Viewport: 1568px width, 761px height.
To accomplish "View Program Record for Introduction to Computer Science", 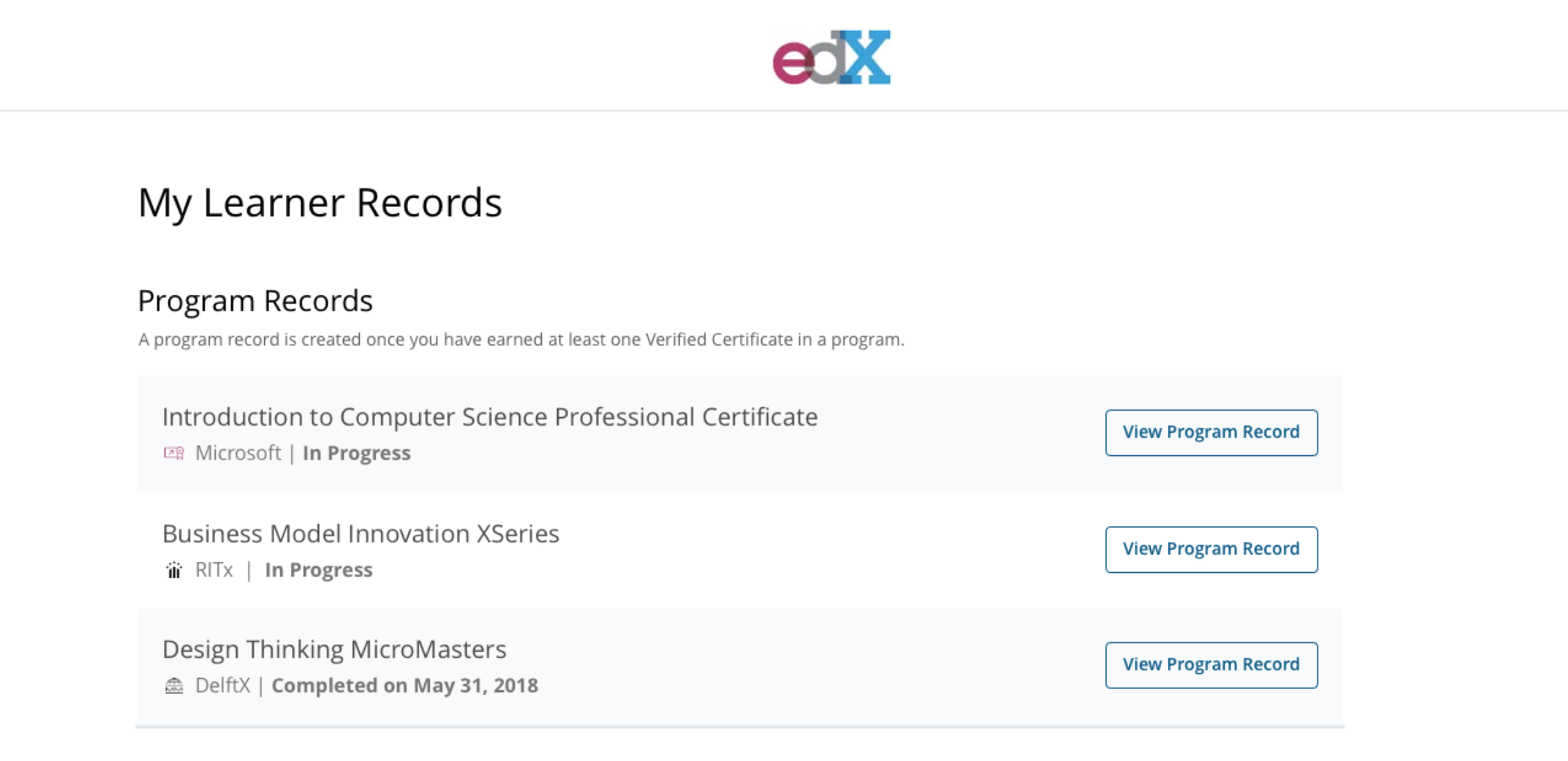I will click(1210, 432).
